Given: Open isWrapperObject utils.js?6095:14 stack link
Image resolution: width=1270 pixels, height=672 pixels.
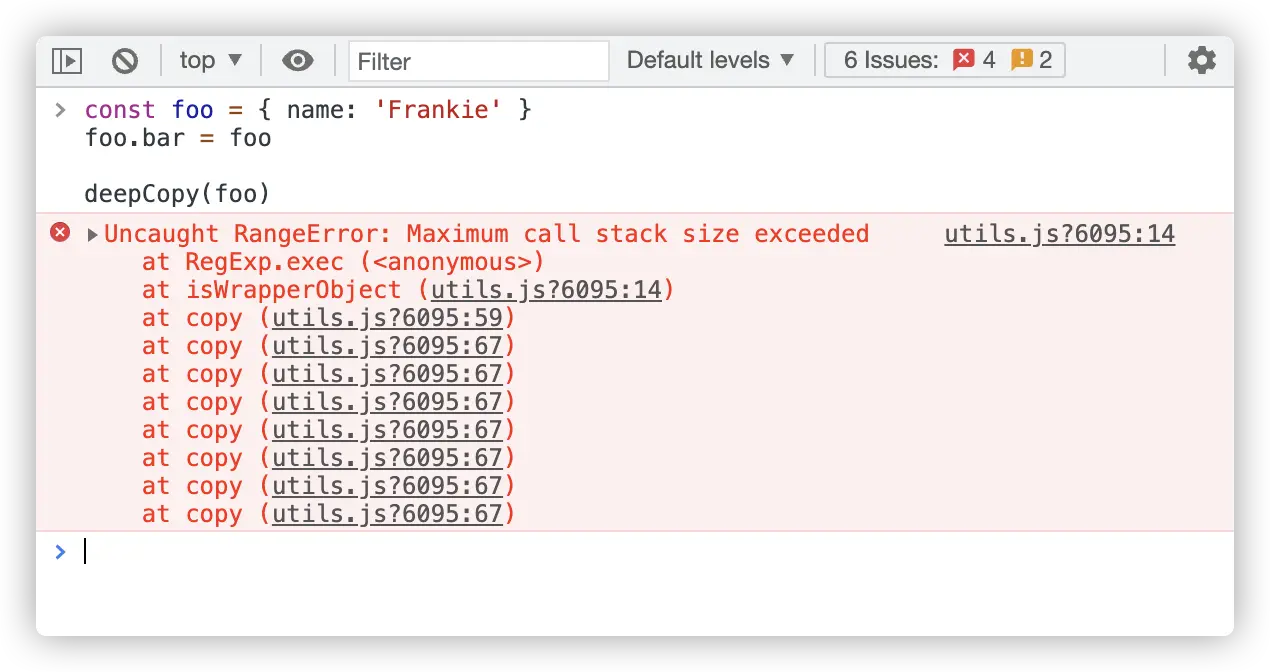Looking at the screenshot, I should pos(545,290).
